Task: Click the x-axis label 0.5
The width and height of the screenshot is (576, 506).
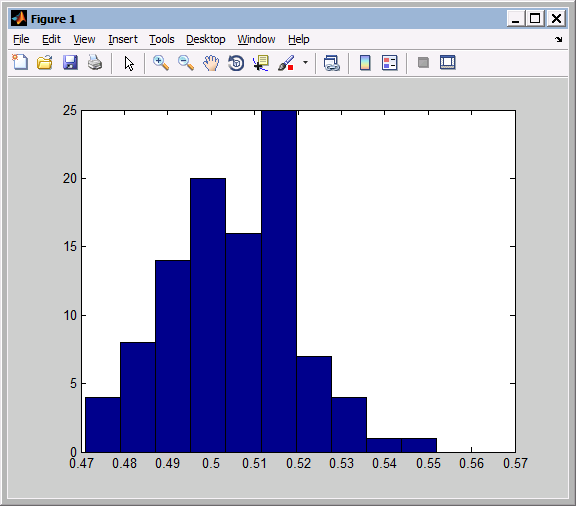Action: click(211, 463)
